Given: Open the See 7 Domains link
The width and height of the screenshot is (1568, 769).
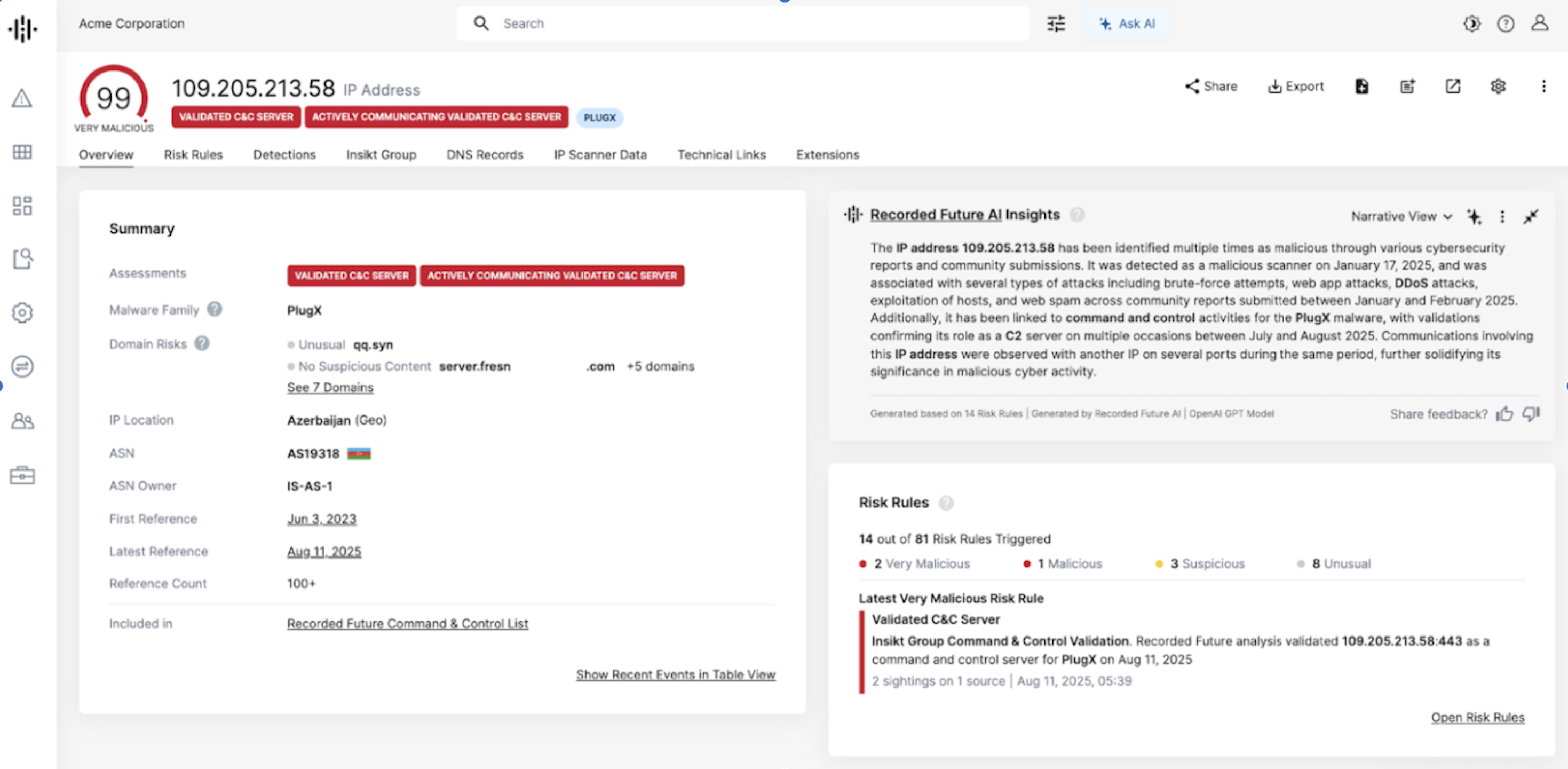Looking at the screenshot, I should (x=330, y=387).
